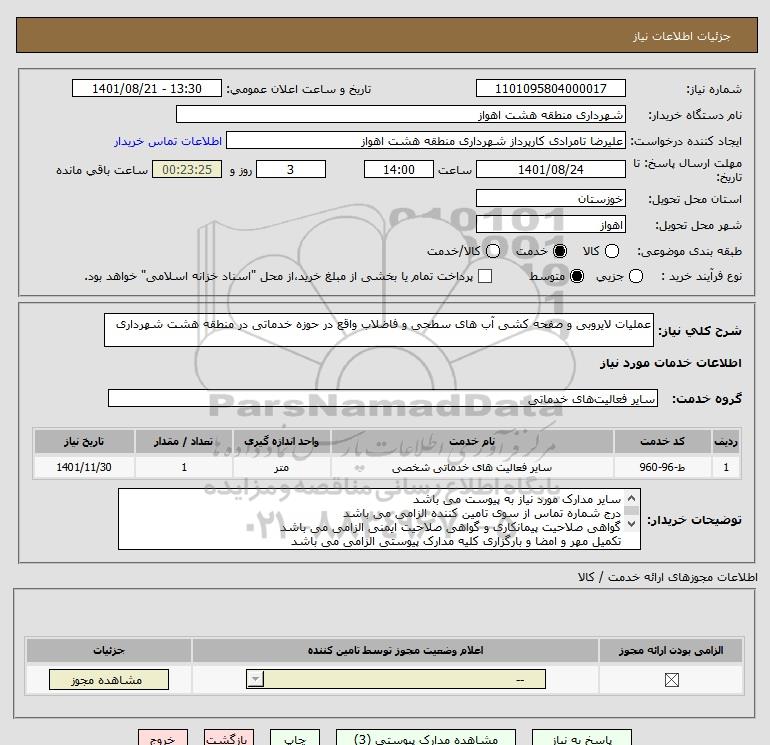Toggle the اسناد خزانه اسلامی payment checkbox

tap(485, 276)
